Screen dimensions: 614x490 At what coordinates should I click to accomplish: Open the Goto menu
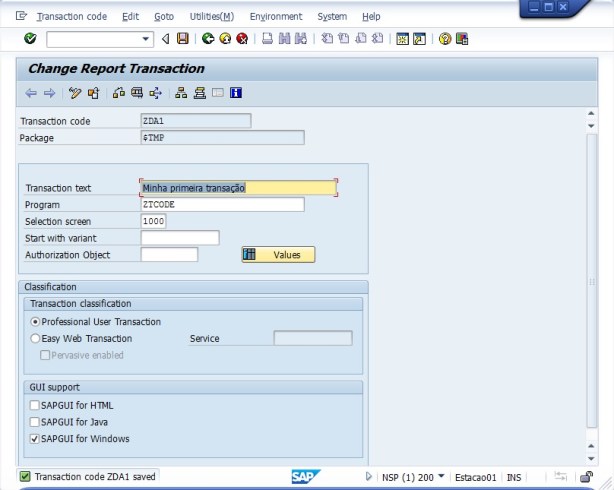(164, 16)
